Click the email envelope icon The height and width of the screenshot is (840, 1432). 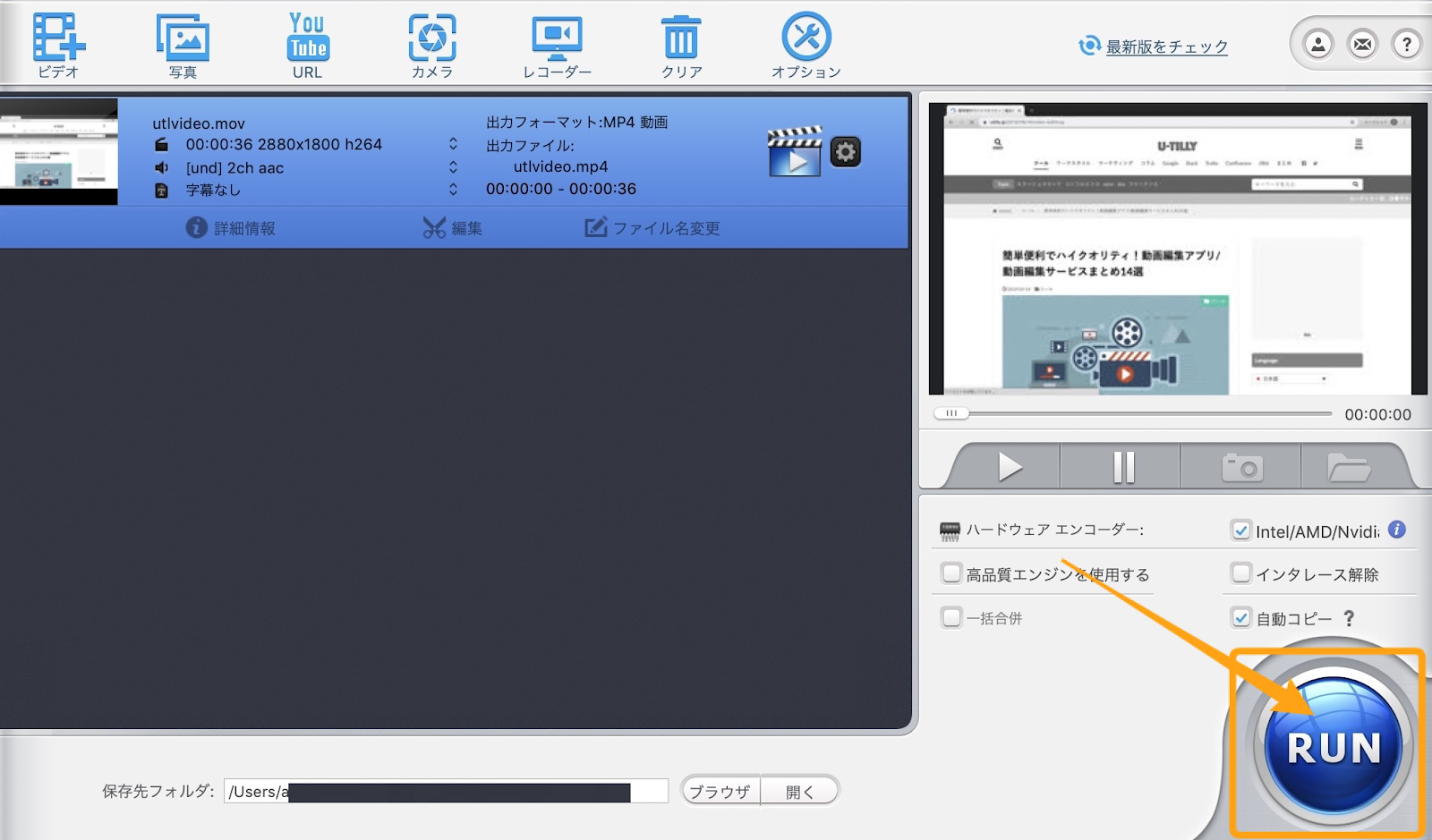1362,44
